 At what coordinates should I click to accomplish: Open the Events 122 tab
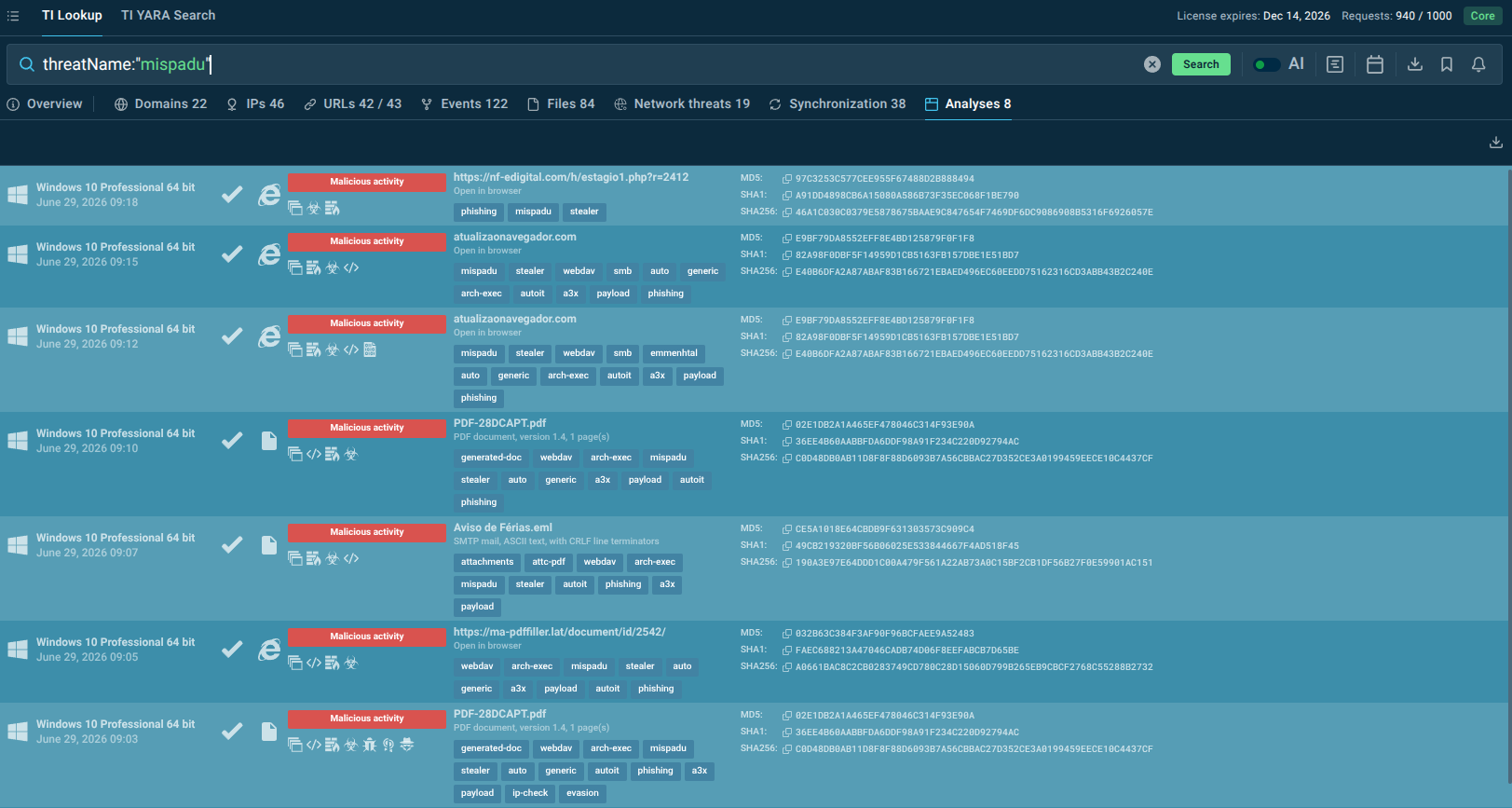(x=465, y=104)
